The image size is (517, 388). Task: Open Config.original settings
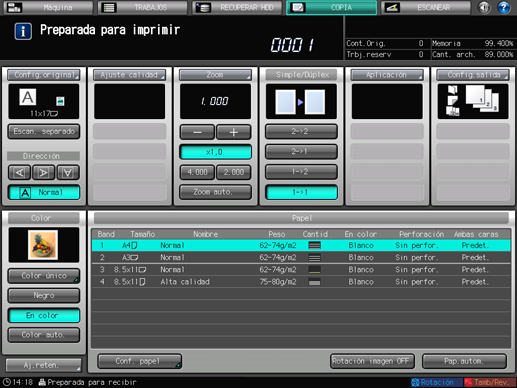pyautogui.click(x=44, y=75)
